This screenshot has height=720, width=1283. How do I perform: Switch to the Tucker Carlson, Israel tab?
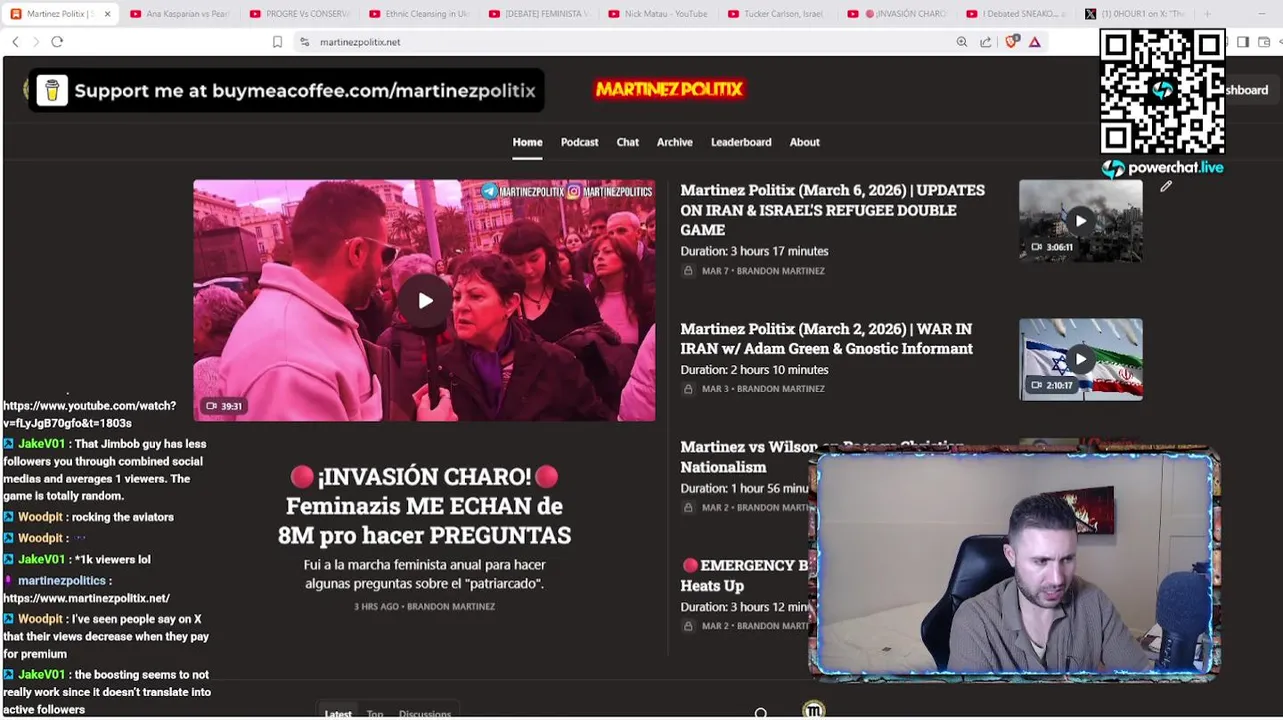pos(776,14)
